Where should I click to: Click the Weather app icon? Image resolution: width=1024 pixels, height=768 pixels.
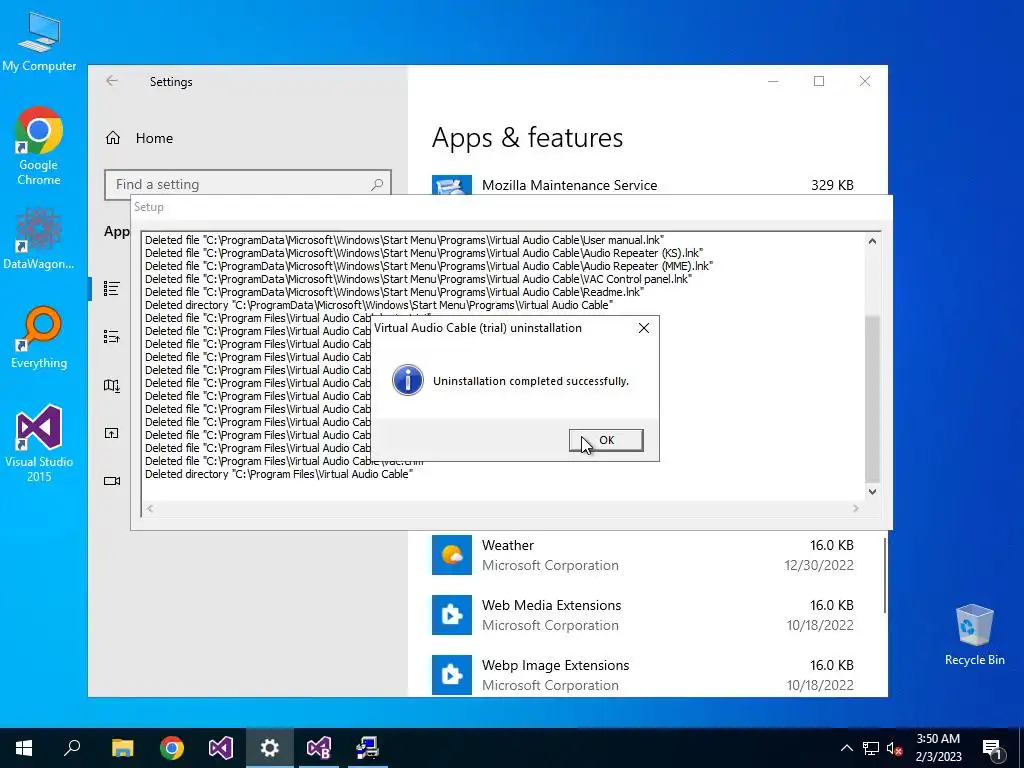click(x=451, y=555)
